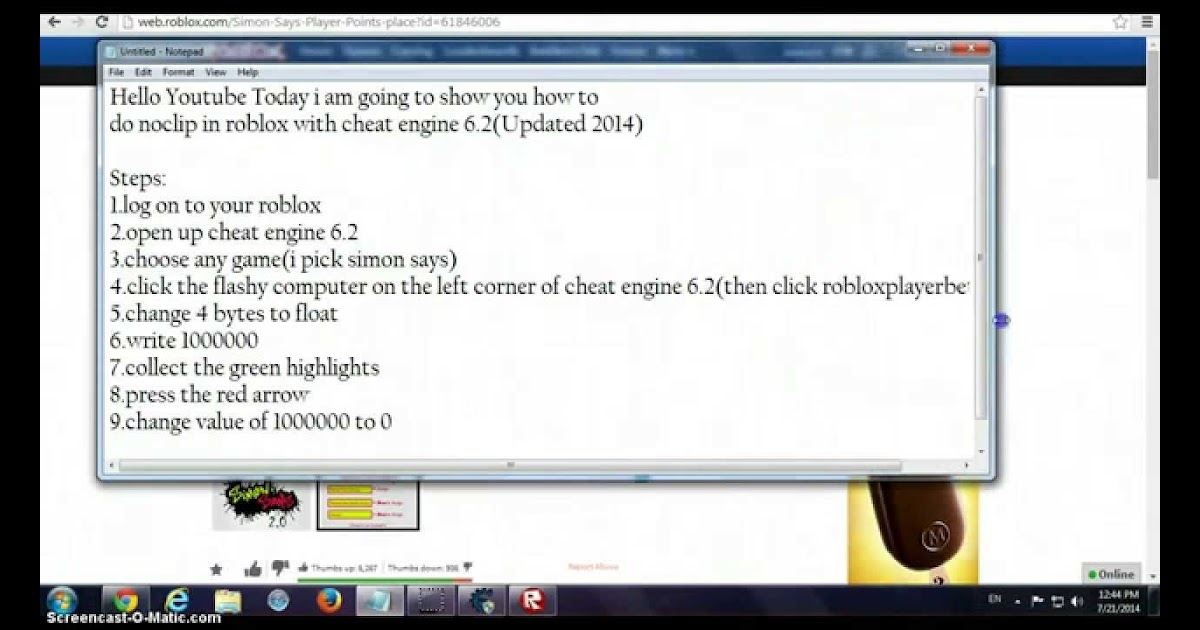Click Chrome's forward navigation arrow
The width and height of the screenshot is (1200, 630).
point(78,21)
